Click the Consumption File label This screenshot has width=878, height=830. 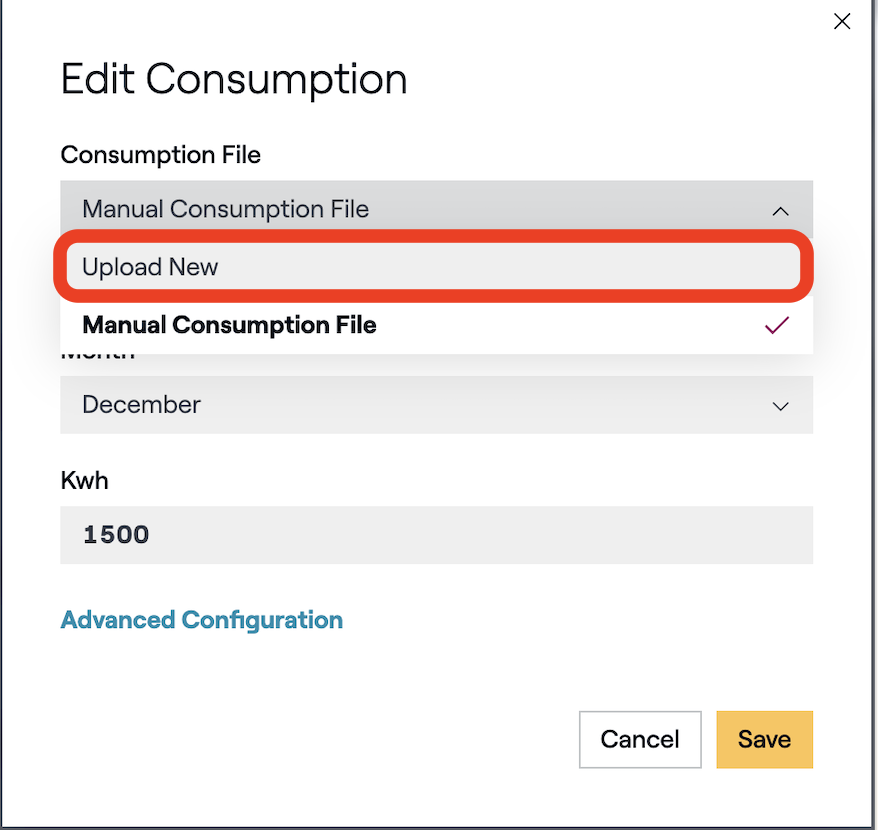[x=160, y=155]
